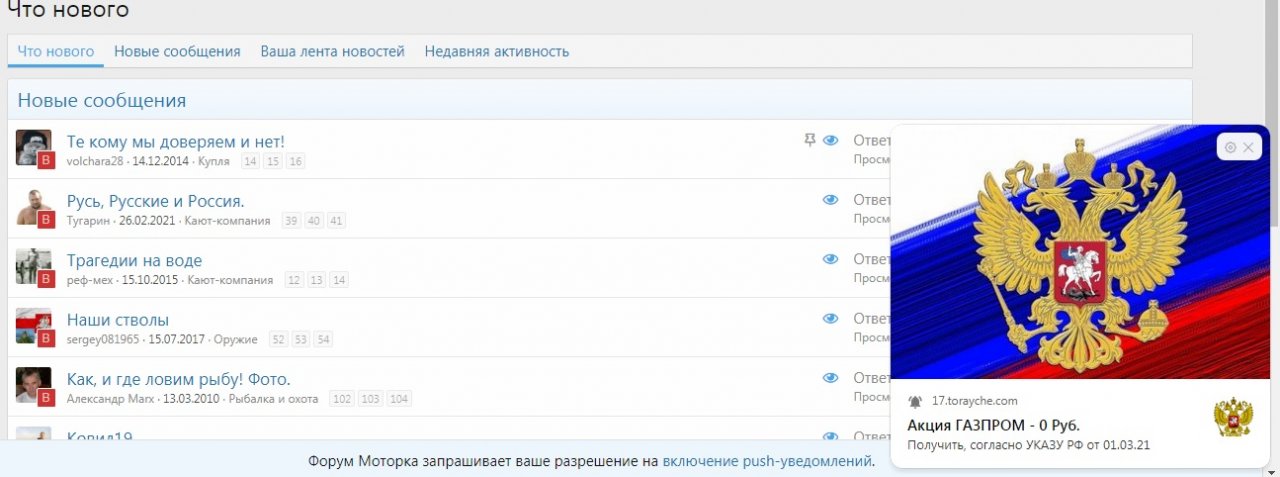The image size is (1280, 477).
Task: Click the 'Новые сообщения' section heading
Action: click(102, 100)
